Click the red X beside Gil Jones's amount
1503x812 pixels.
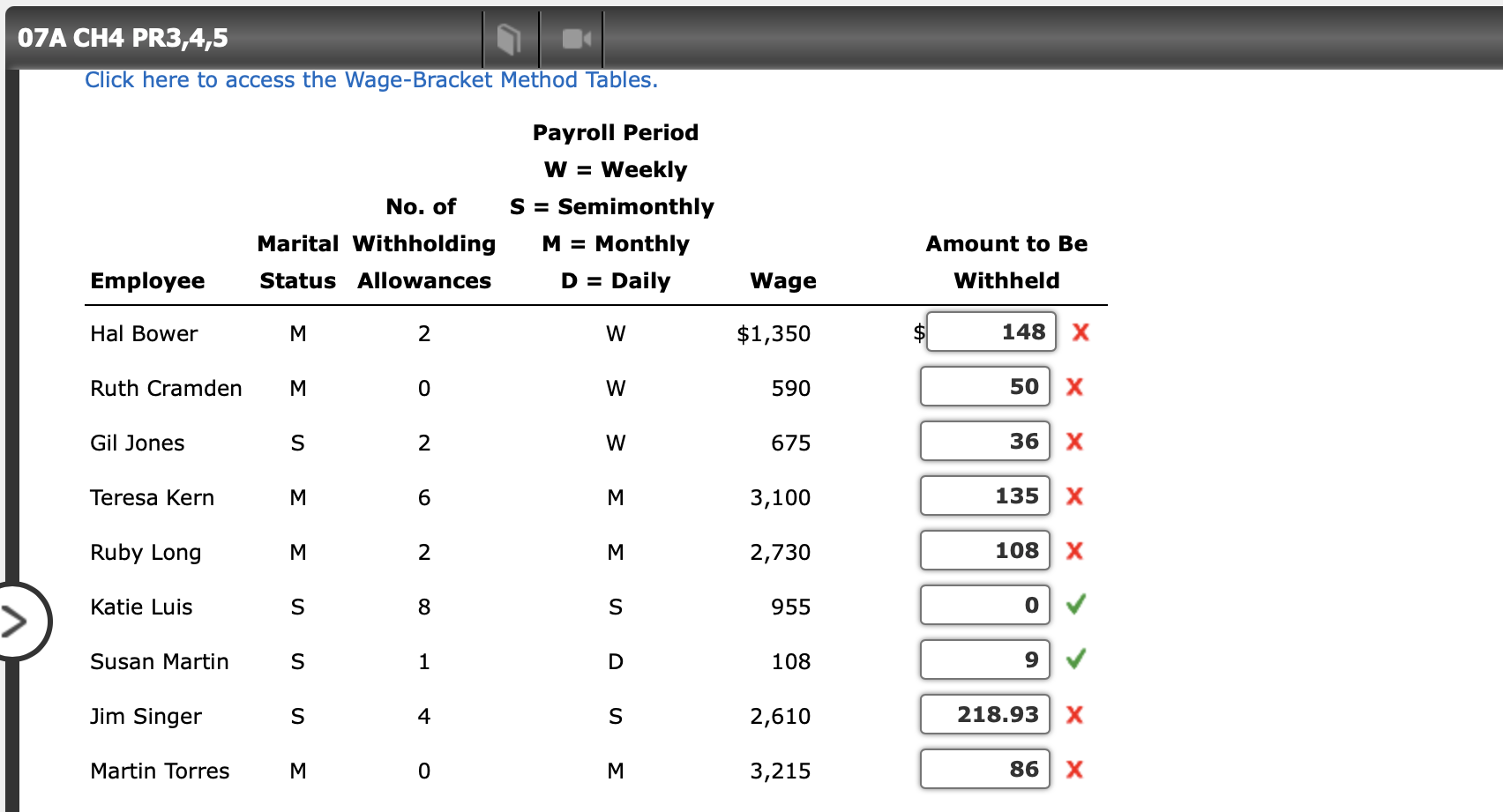pyautogui.click(x=1074, y=442)
